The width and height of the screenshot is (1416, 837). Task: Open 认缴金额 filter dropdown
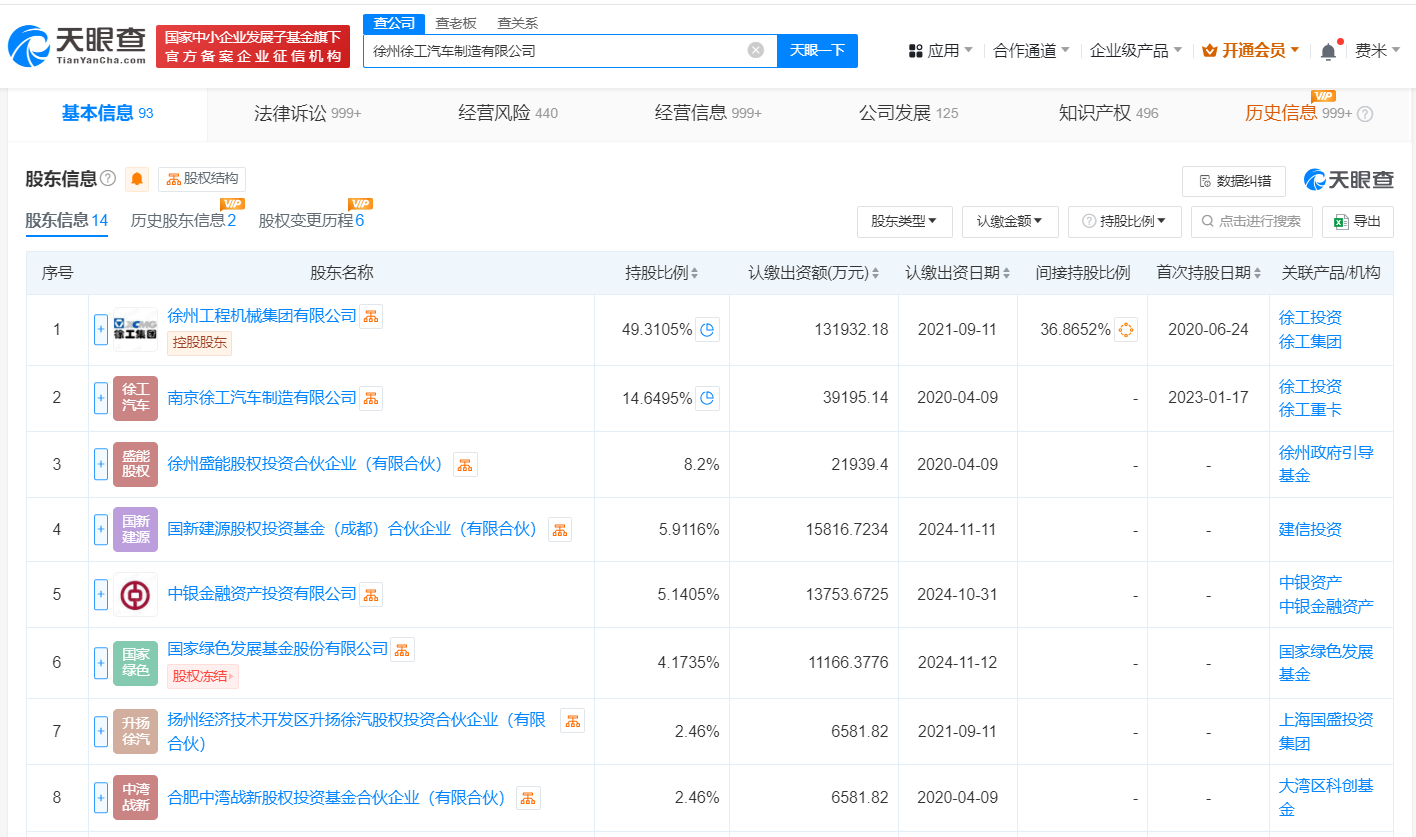(1010, 222)
